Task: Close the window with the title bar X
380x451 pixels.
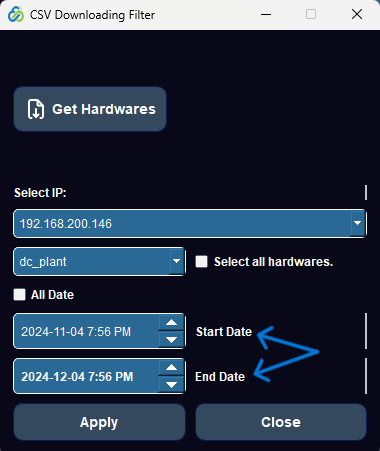Action: click(357, 14)
